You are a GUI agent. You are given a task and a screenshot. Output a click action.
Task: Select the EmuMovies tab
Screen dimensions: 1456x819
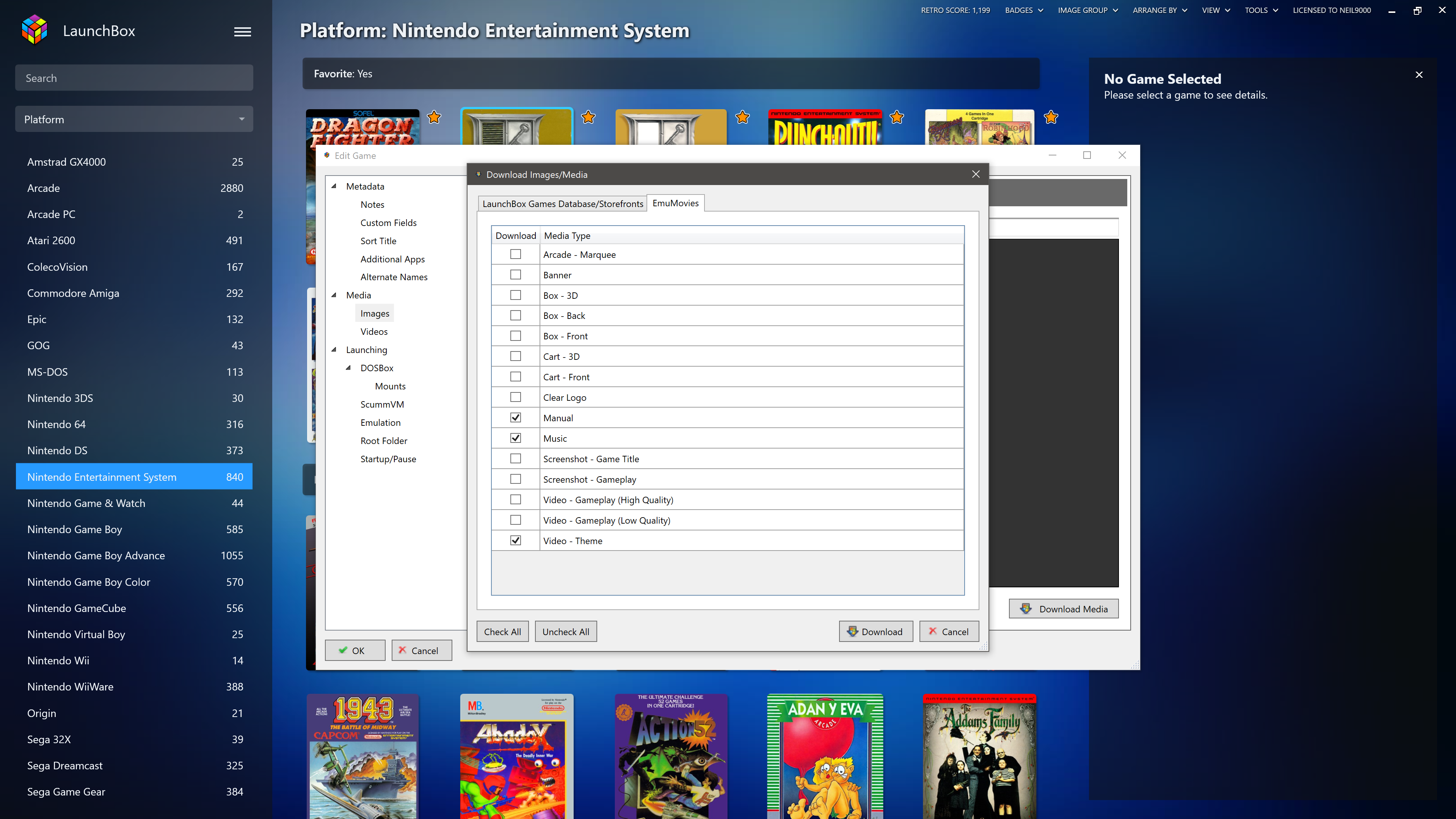click(x=675, y=203)
